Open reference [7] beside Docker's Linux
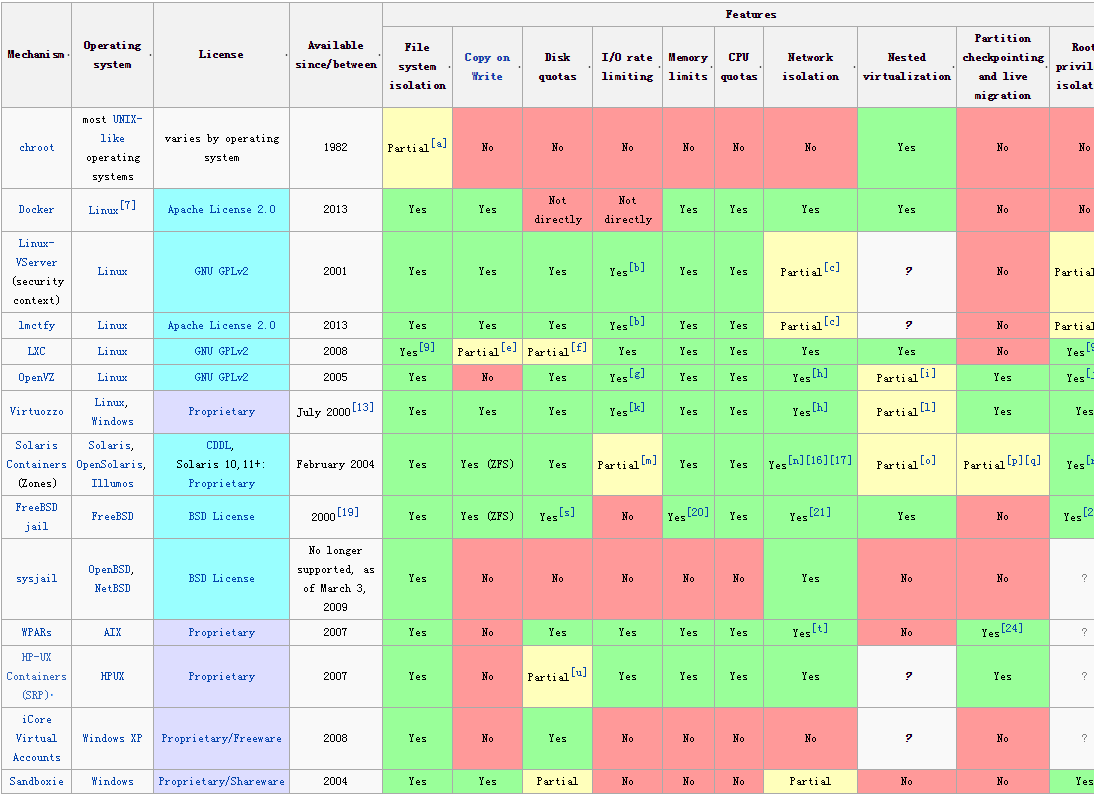This screenshot has height=797, width=1094. pyautogui.click(x=128, y=205)
